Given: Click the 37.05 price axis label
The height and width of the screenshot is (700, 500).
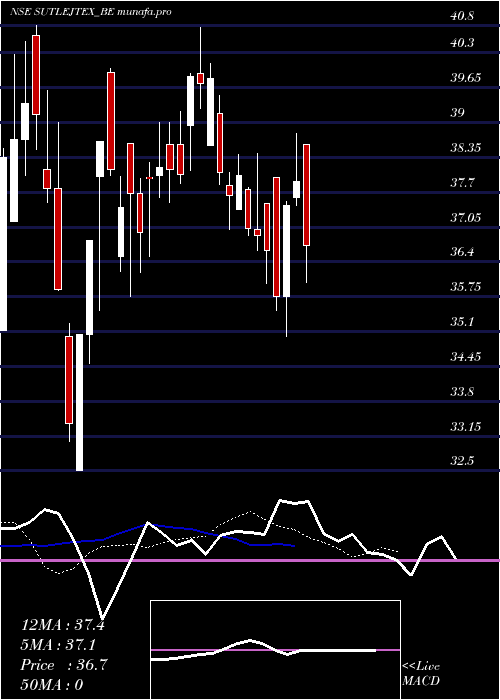Looking at the screenshot, I should (x=466, y=217).
